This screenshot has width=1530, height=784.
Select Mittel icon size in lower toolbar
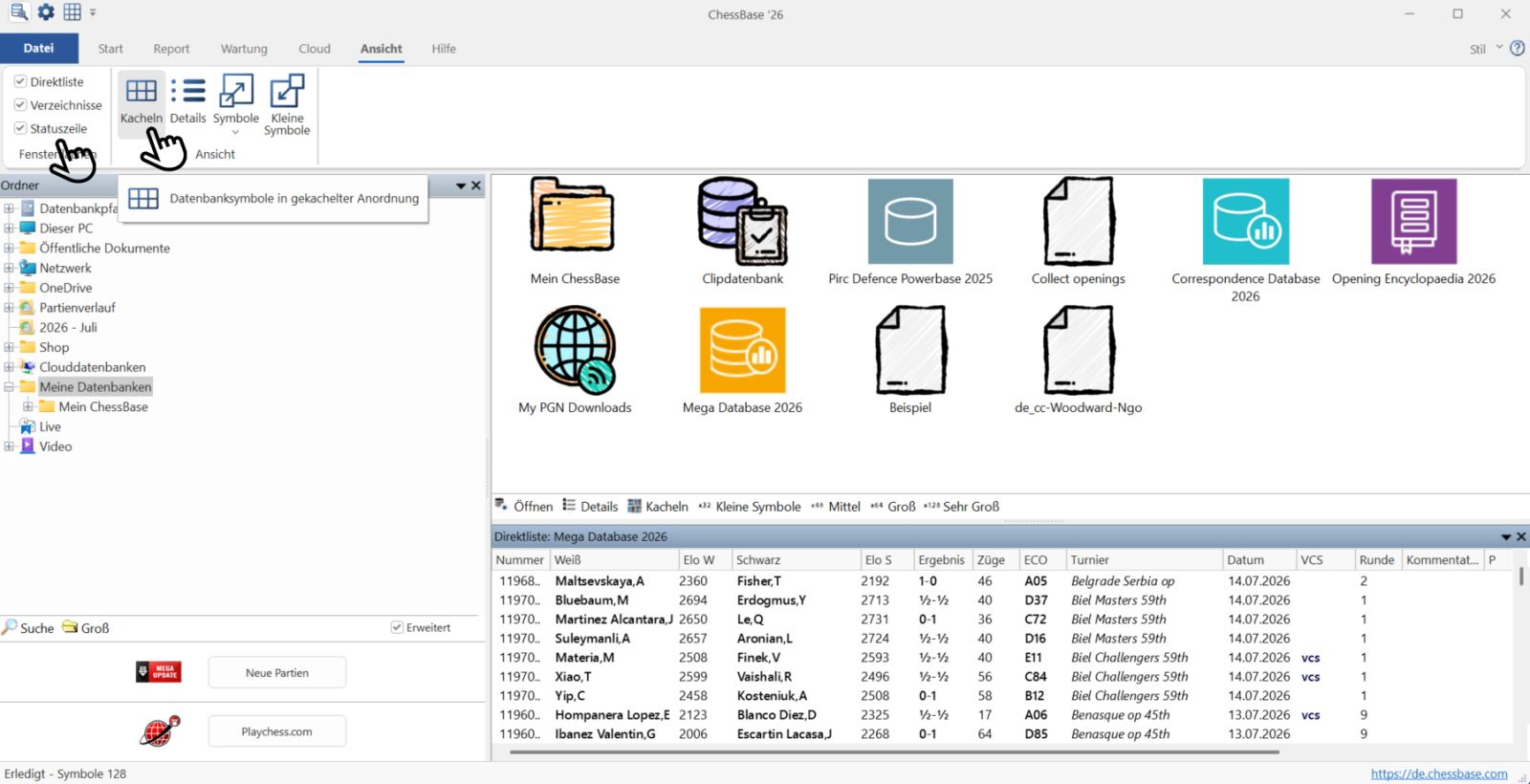coord(836,506)
